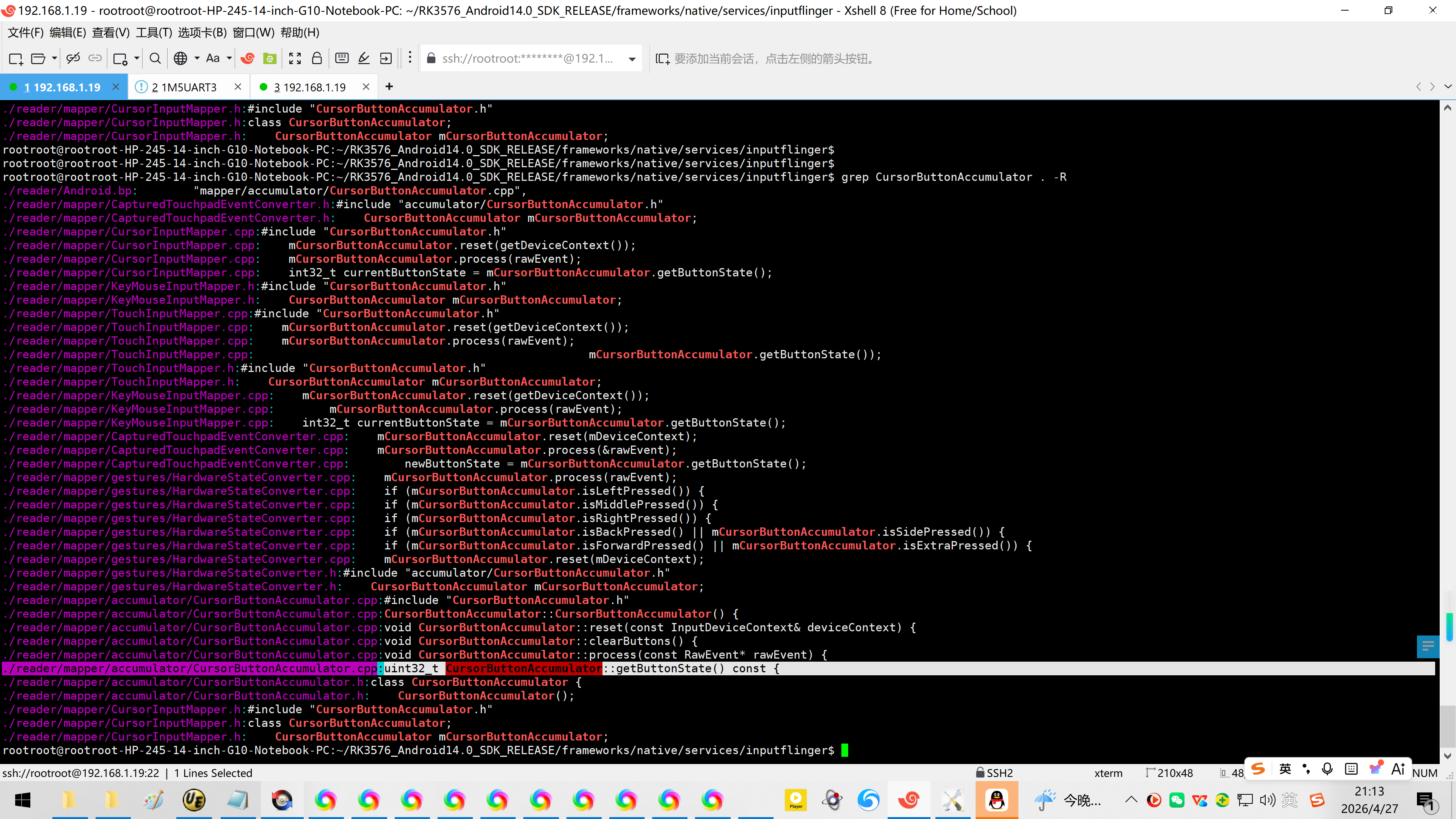1456x819 pixels.
Task: Toggle fullscreen mode icon
Action: tap(295, 58)
